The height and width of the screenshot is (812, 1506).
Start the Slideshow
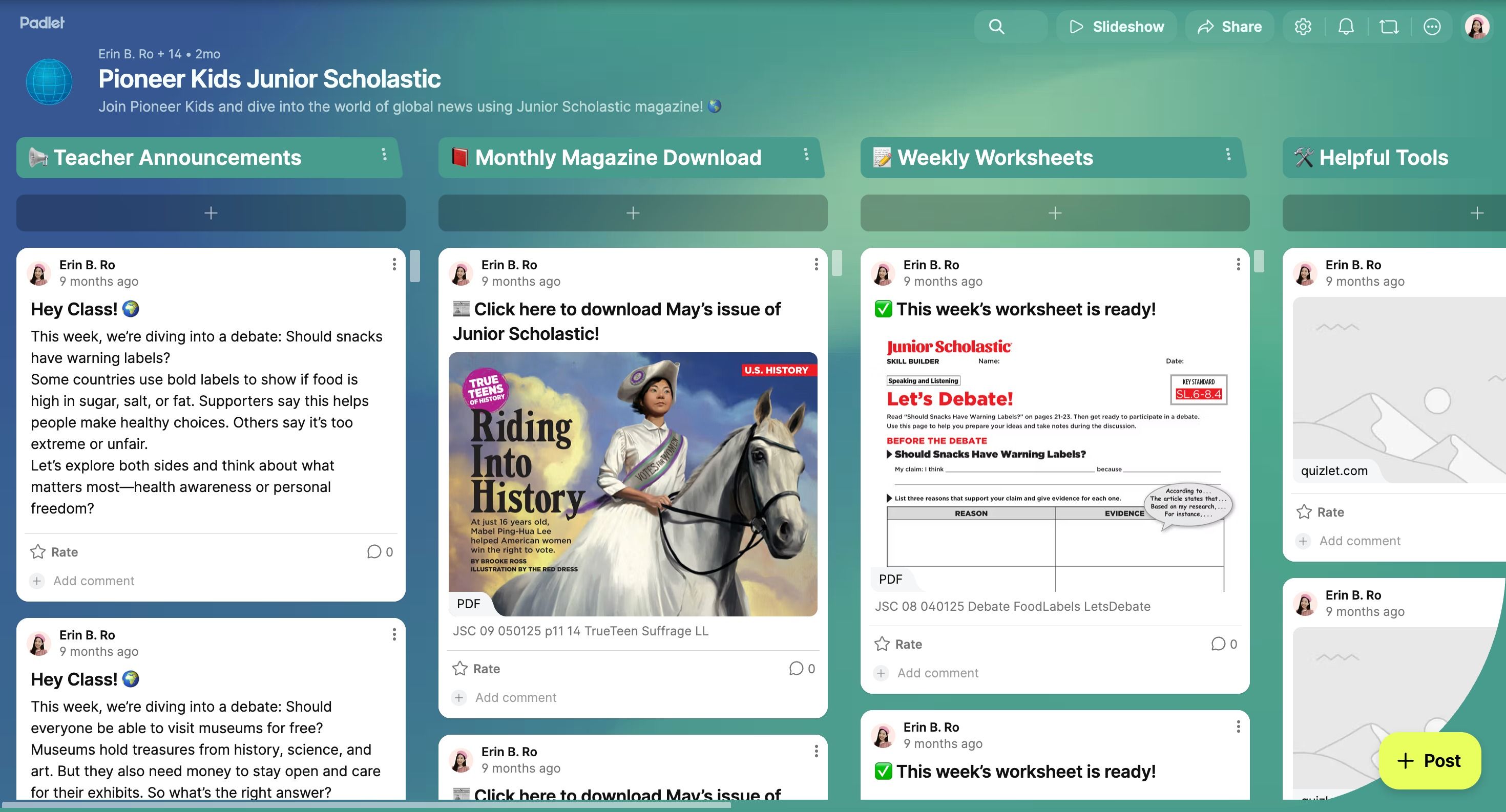1117,26
